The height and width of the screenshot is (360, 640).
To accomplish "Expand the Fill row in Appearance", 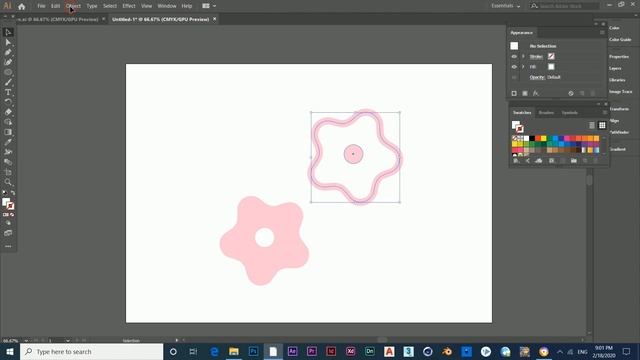I will click(x=523, y=67).
